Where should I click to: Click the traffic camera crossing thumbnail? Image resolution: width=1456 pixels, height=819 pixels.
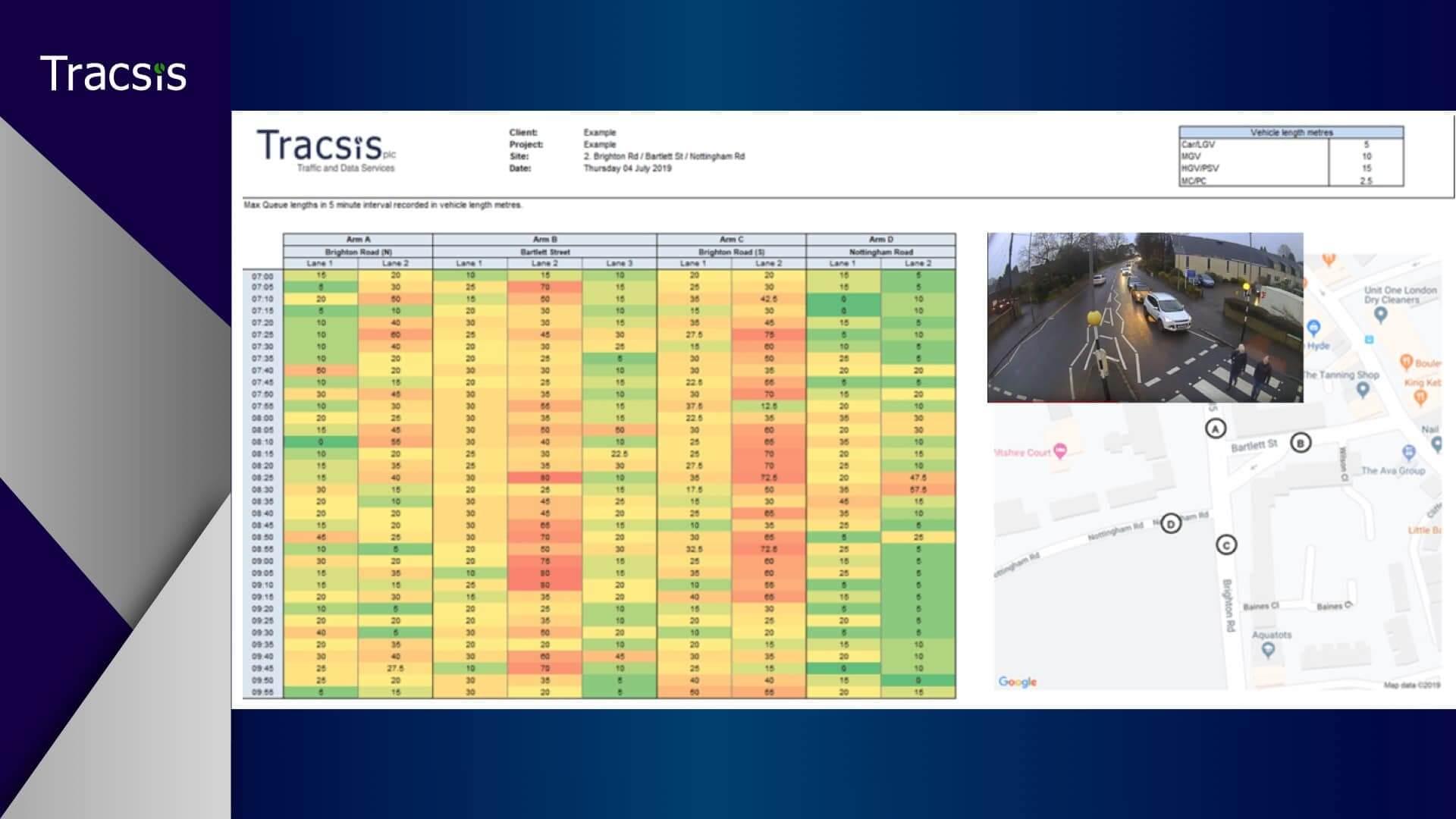[1144, 317]
